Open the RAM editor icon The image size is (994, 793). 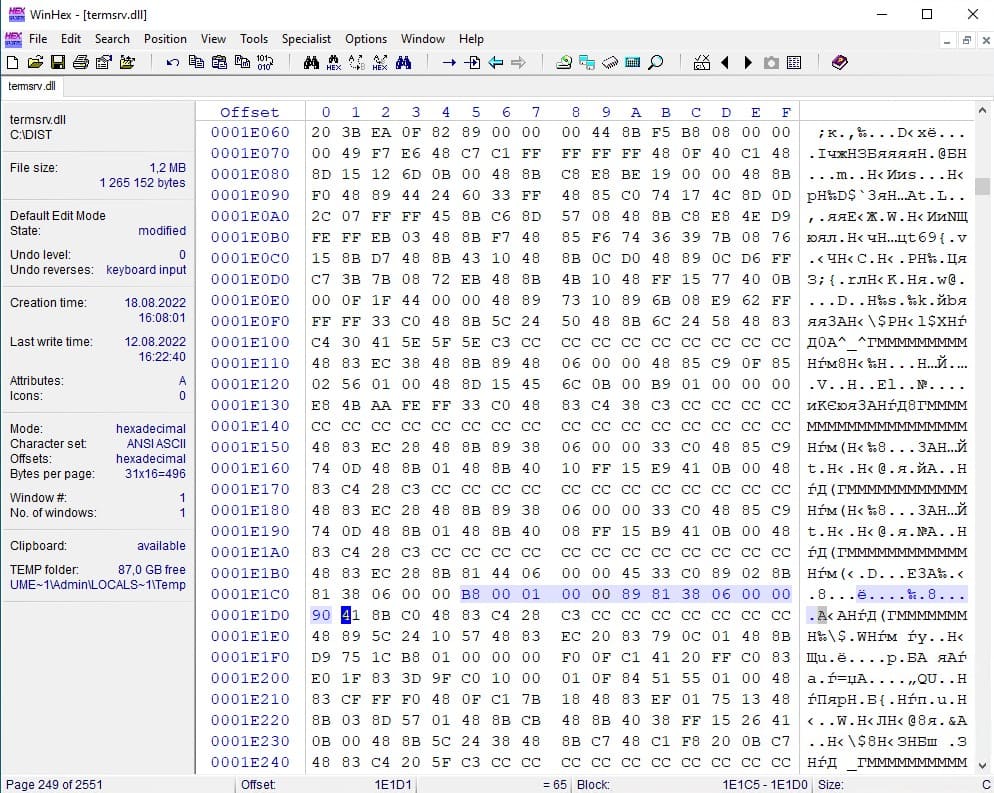pos(610,62)
